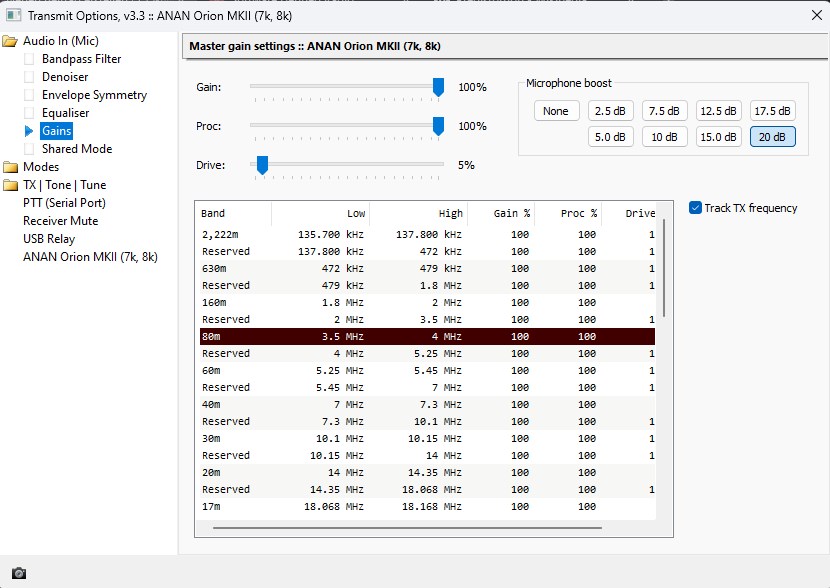
Task: Click the Drive slider thumb
Action: tap(262, 165)
